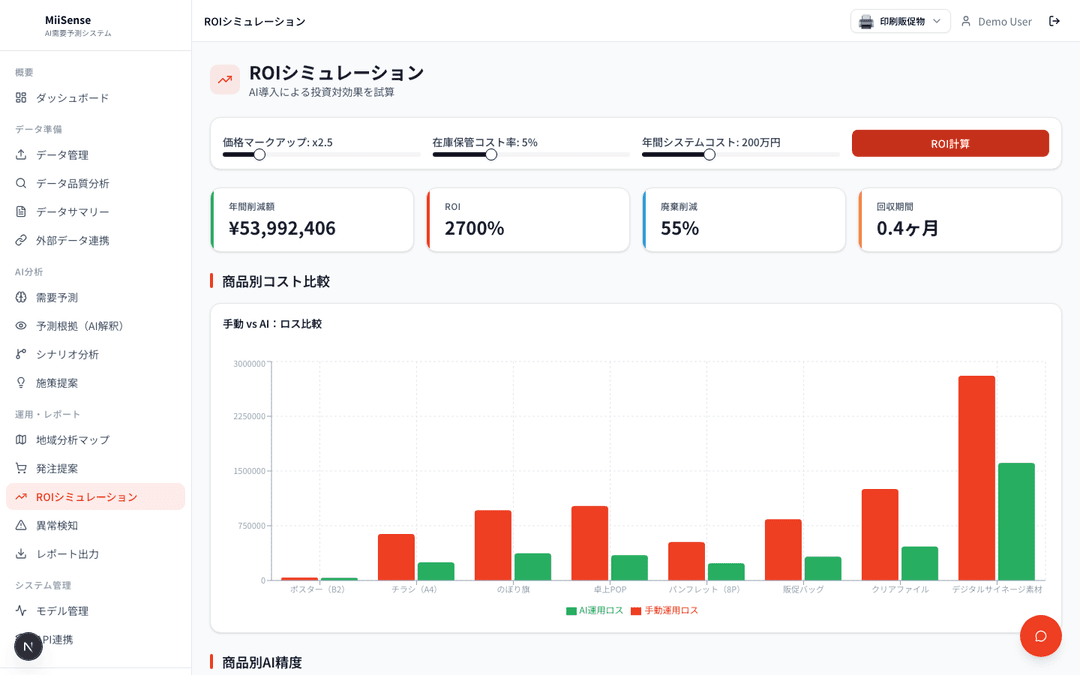The height and width of the screenshot is (675, 1080).
Task: Click the pulse icon beside モデル管理
Action: [x=21, y=611]
